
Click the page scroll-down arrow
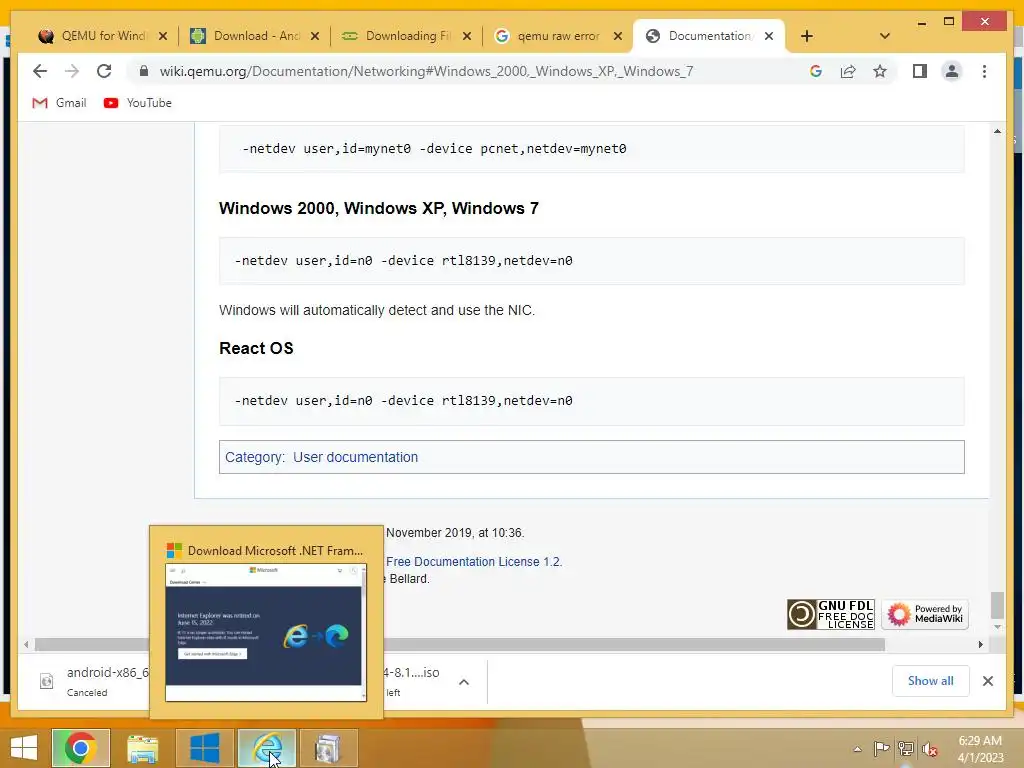click(997, 626)
